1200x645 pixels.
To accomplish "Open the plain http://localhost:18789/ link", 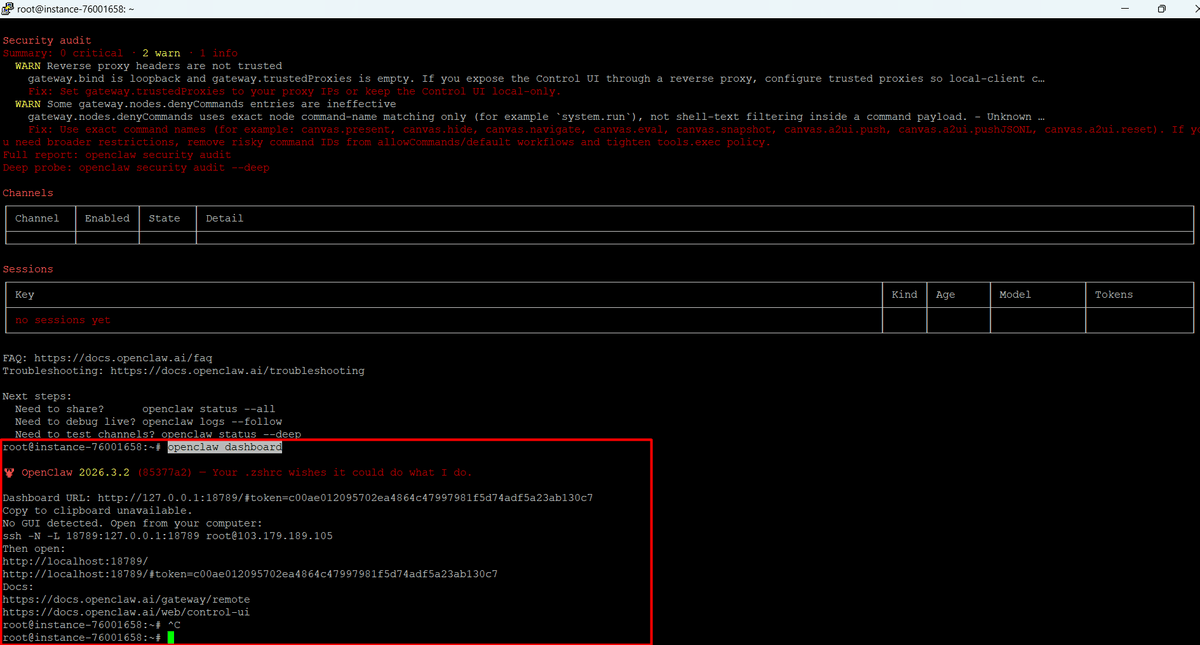I will click(x=75, y=562).
